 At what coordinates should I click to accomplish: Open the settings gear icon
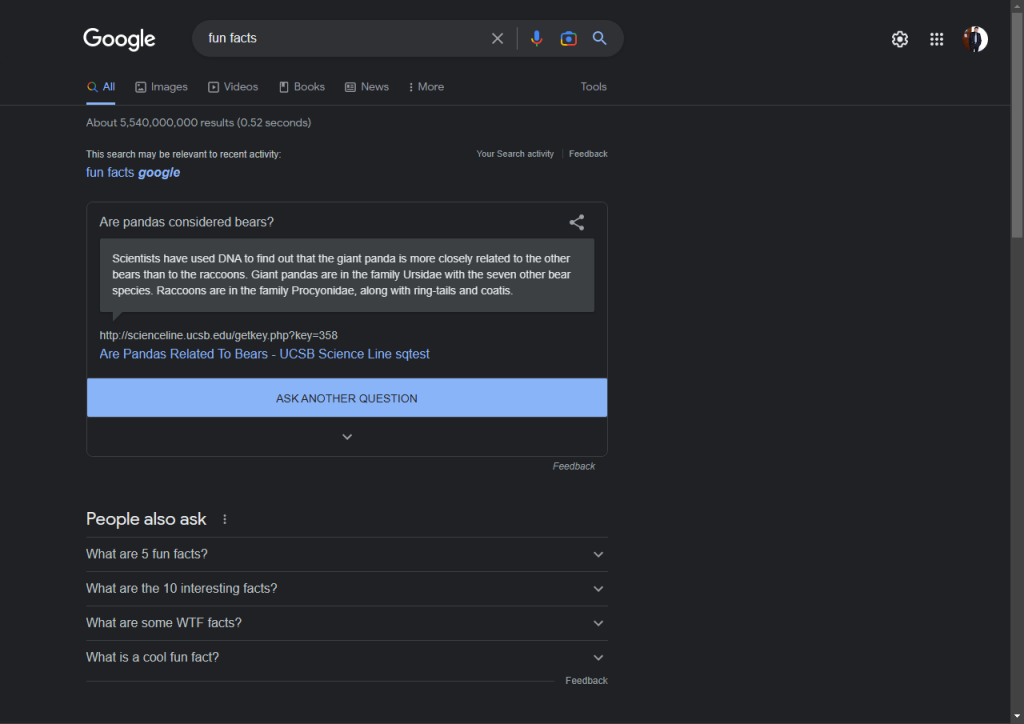tap(899, 39)
